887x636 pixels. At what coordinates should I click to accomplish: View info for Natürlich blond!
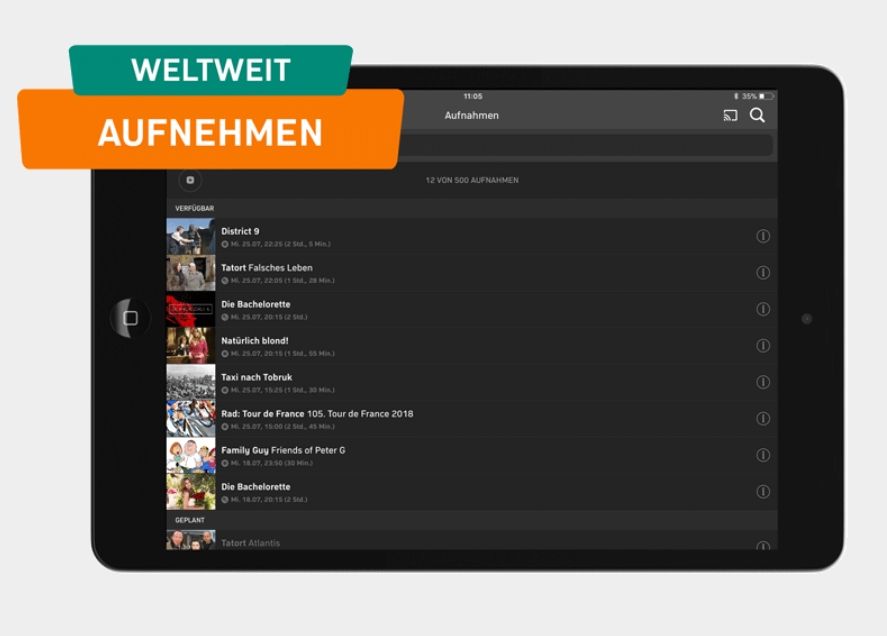pos(763,346)
